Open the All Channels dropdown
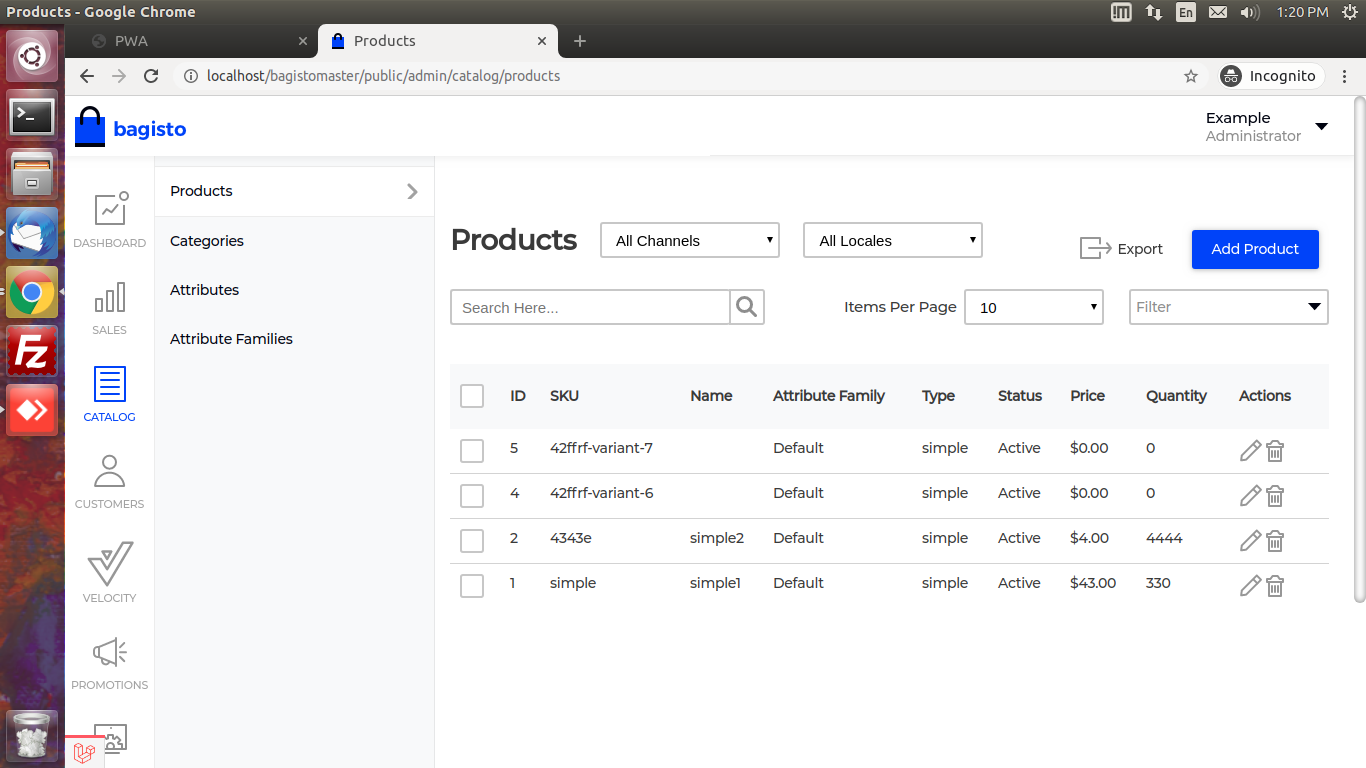The image size is (1366, 768). coord(689,240)
